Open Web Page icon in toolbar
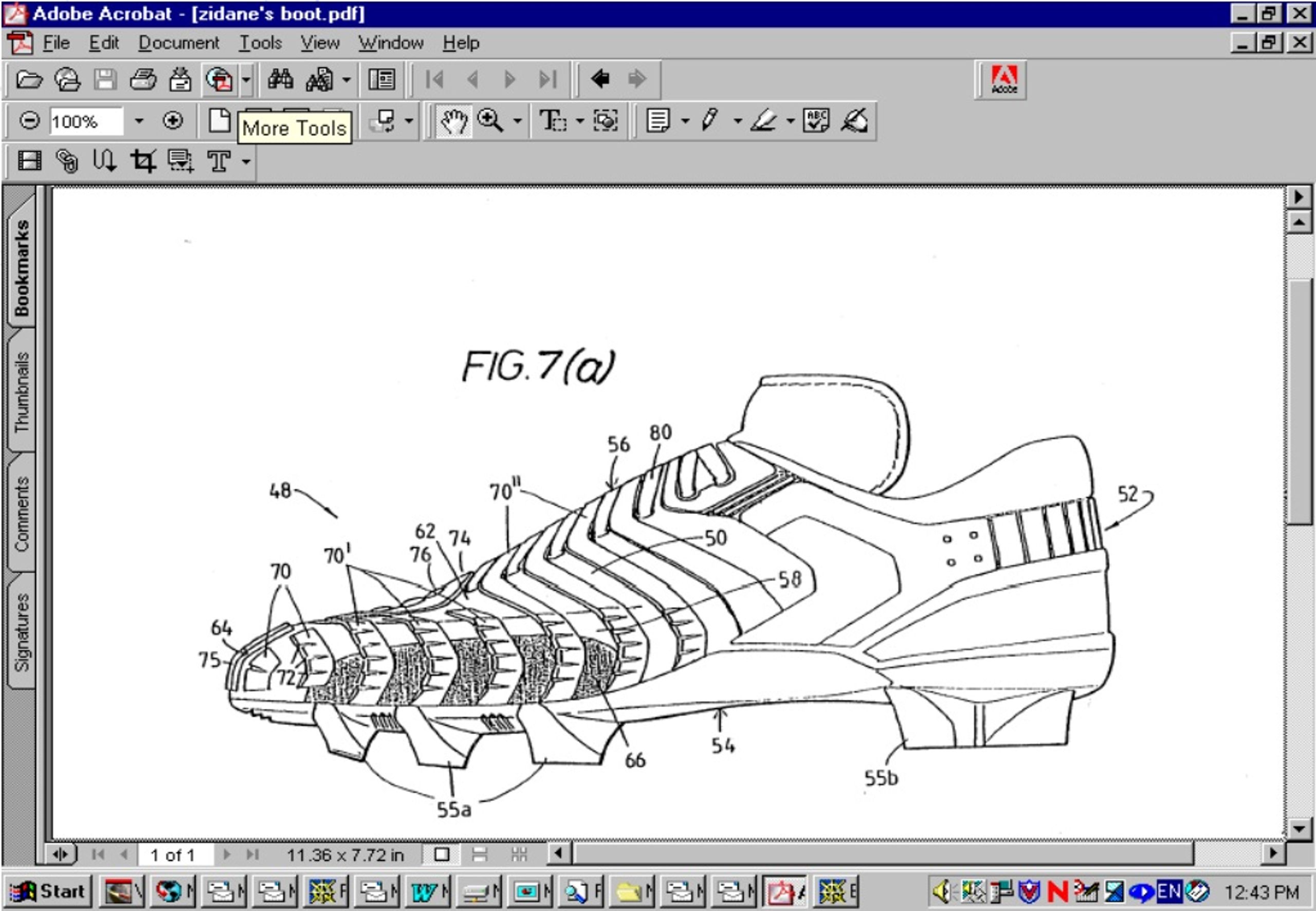The image size is (1316, 911). point(67,79)
